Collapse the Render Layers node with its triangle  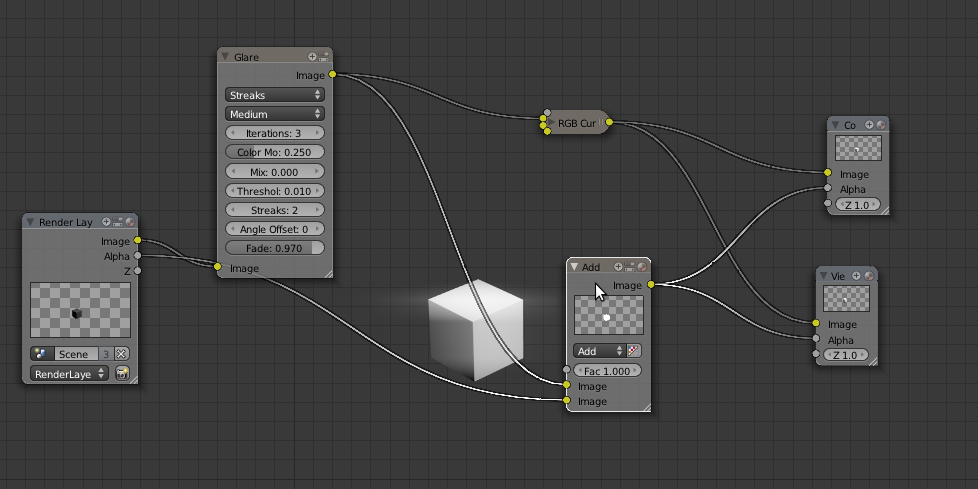coord(30,222)
